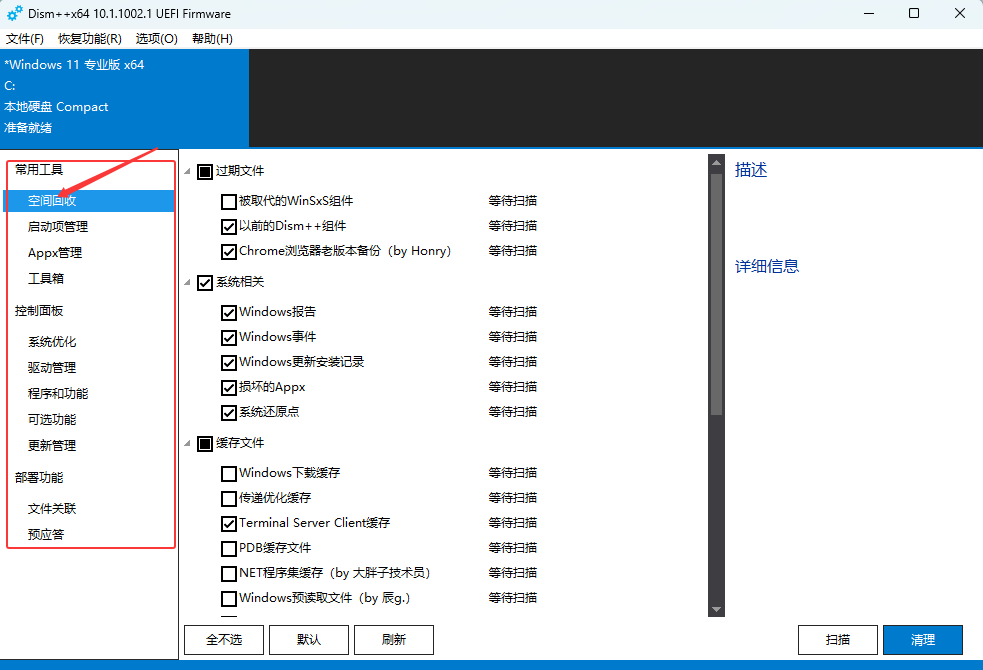
Task: Click the cleanup list scrollbar thumb
Action: pyautogui.click(x=717, y=293)
